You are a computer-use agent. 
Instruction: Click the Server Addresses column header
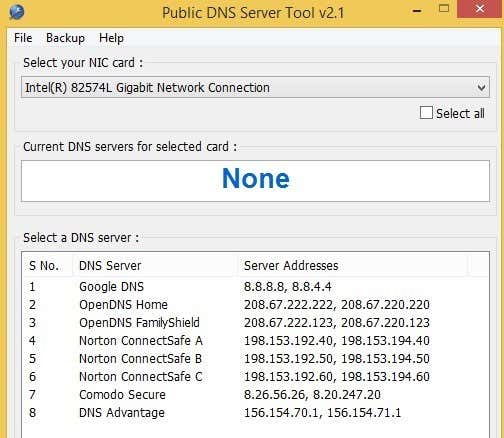353,266
